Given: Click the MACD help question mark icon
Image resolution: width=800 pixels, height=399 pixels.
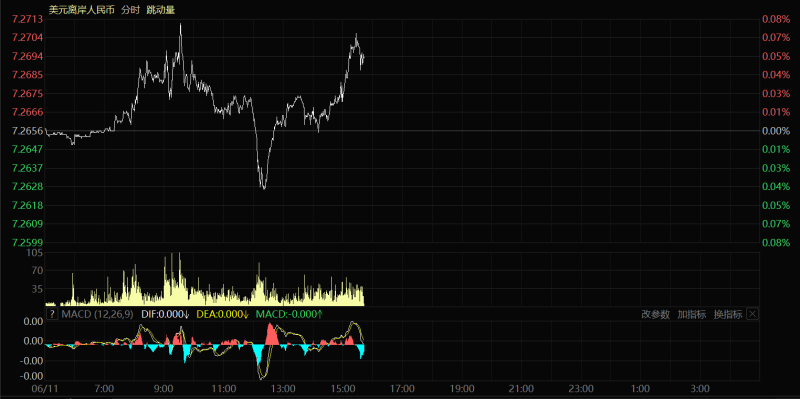Looking at the screenshot, I should tap(52, 314).
